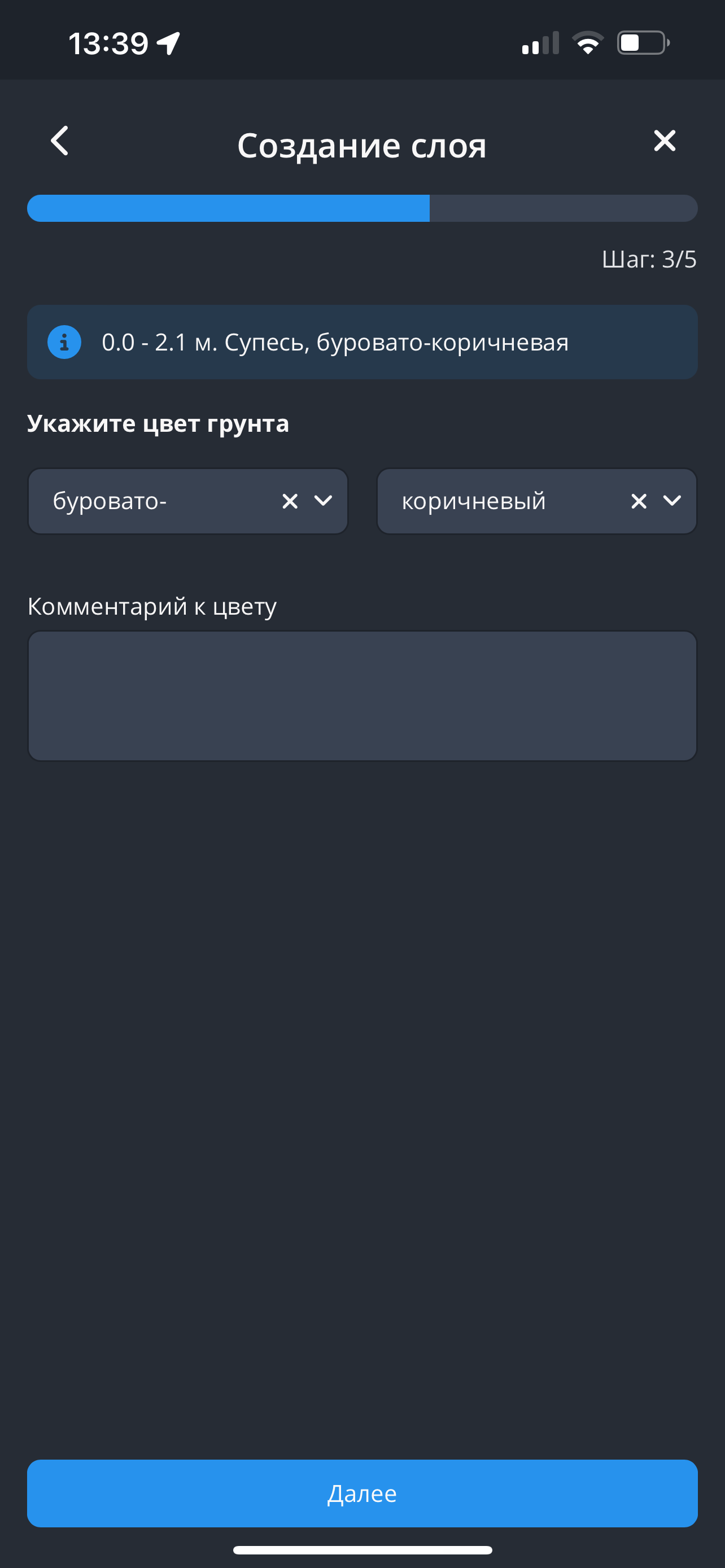Tap the cellular signal bars icon
725x1568 pixels.
point(540,43)
